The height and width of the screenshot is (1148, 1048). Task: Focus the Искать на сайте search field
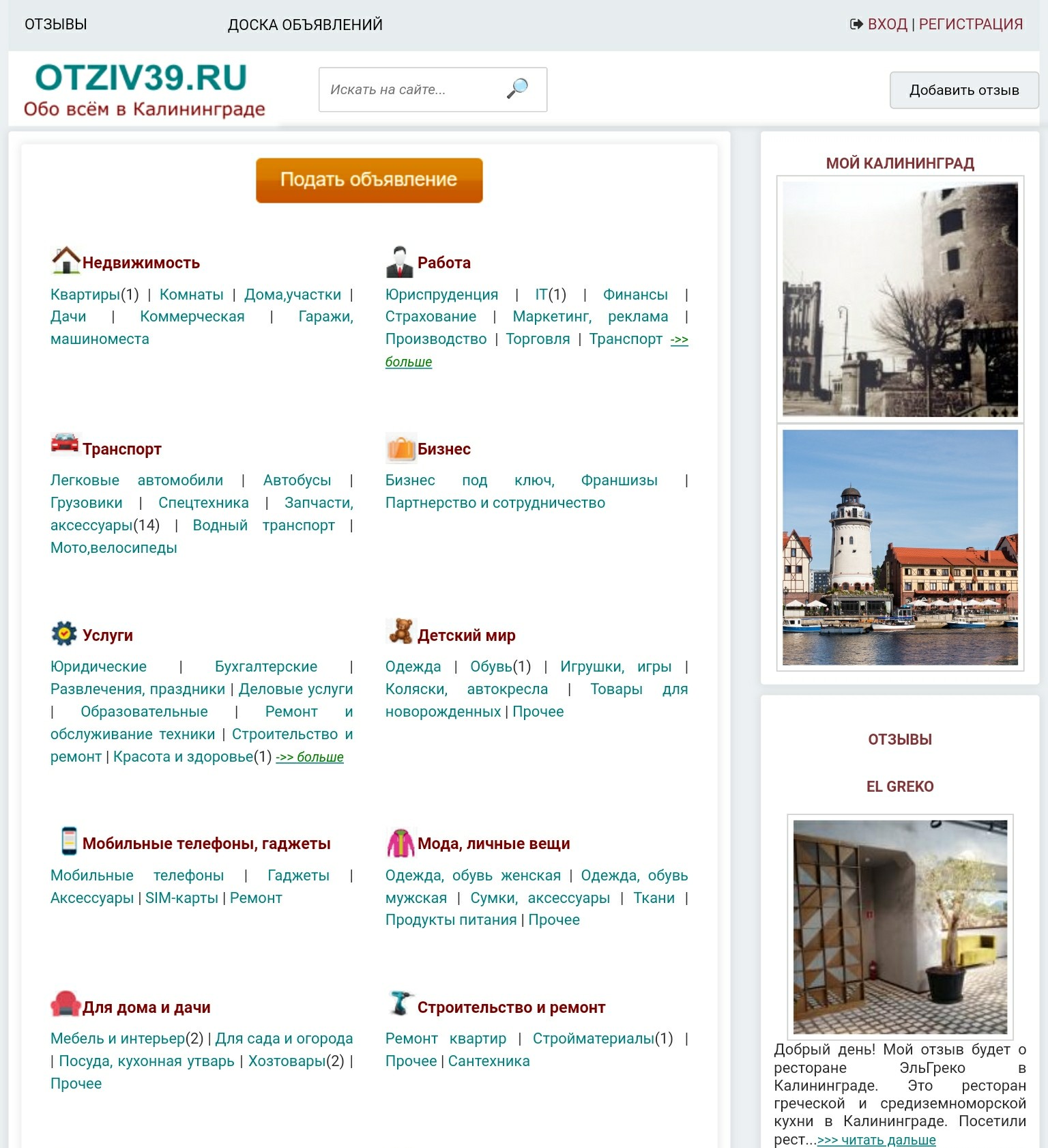pyautogui.click(x=433, y=89)
